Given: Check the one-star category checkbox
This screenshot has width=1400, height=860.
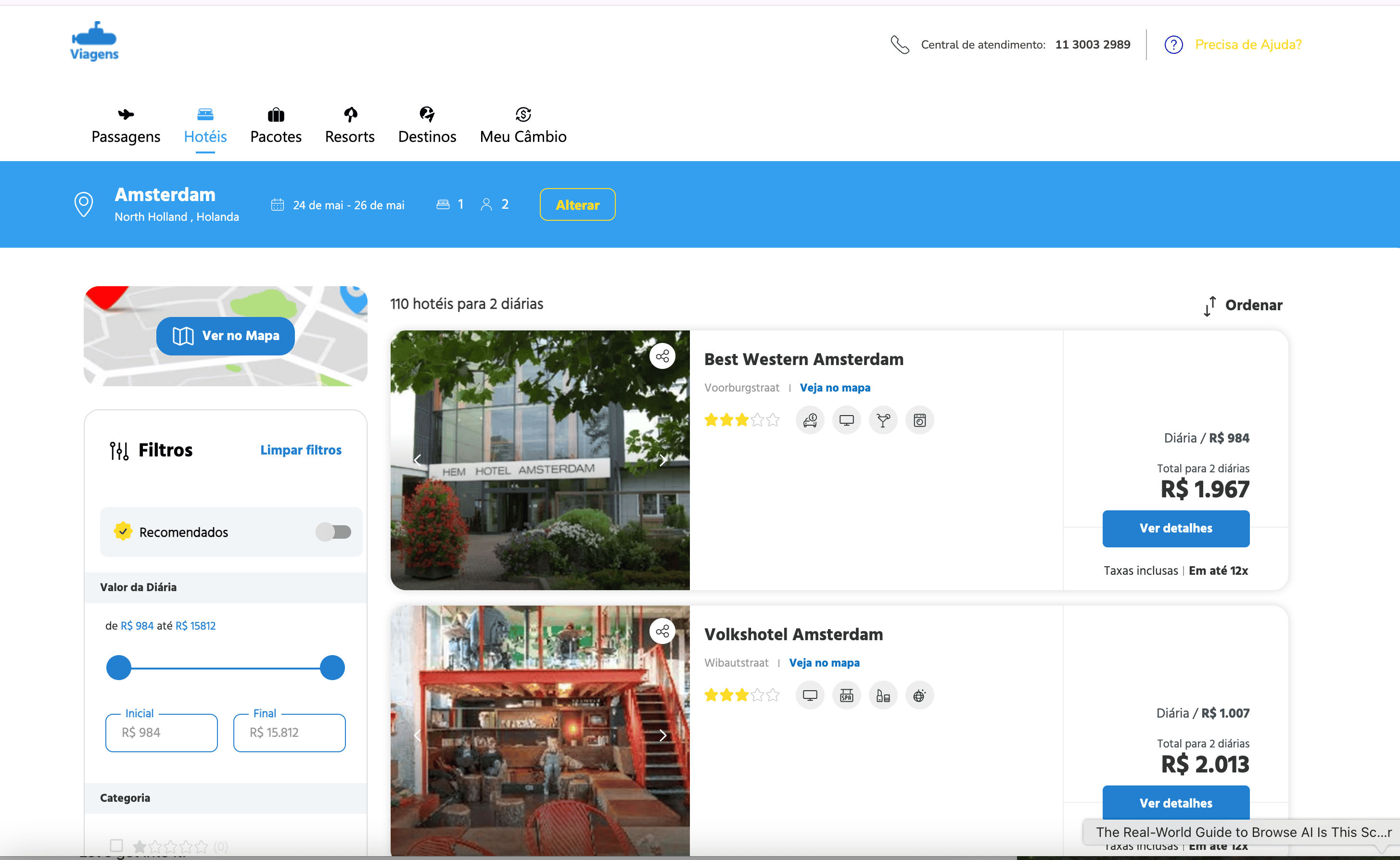Looking at the screenshot, I should pyautogui.click(x=116, y=845).
